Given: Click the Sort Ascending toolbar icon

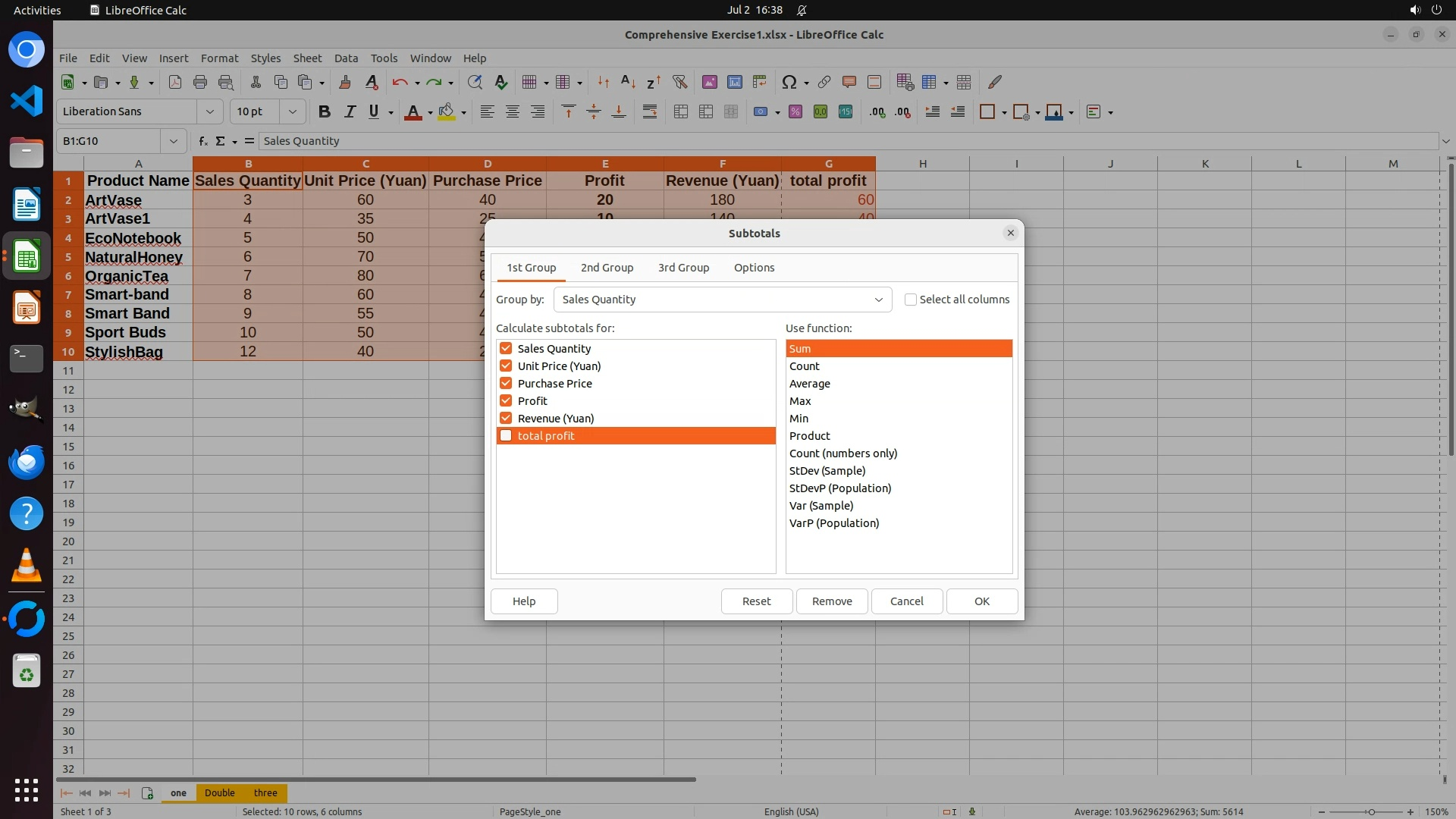Looking at the screenshot, I should pos(628,82).
